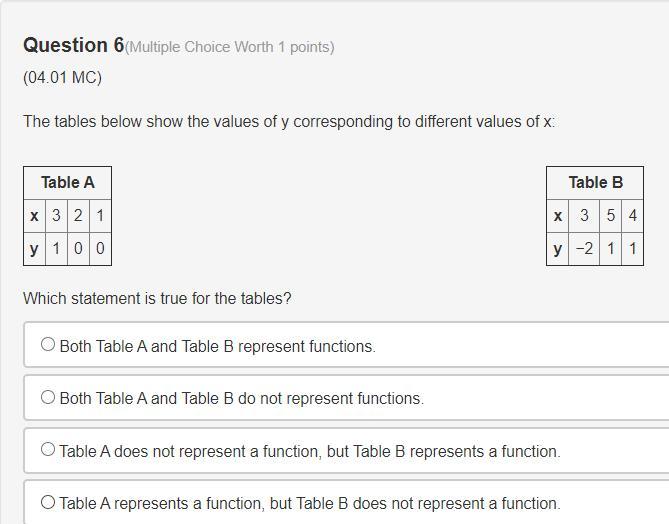Click the y row label in Table A
669x524 pixels.
[34, 248]
